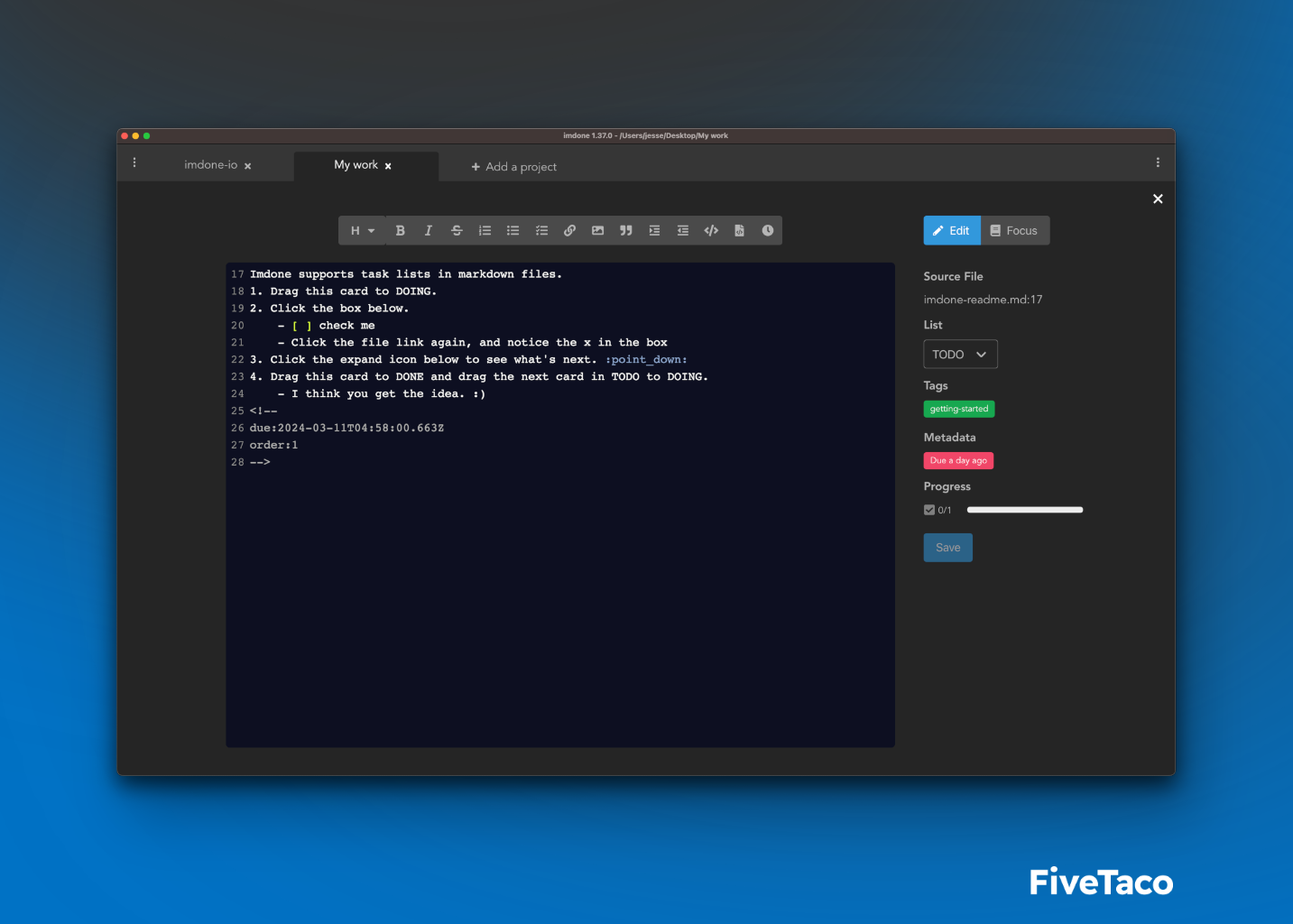This screenshot has width=1293, height=924.
Task: Insert a task checklist
Action: (541, 231)
